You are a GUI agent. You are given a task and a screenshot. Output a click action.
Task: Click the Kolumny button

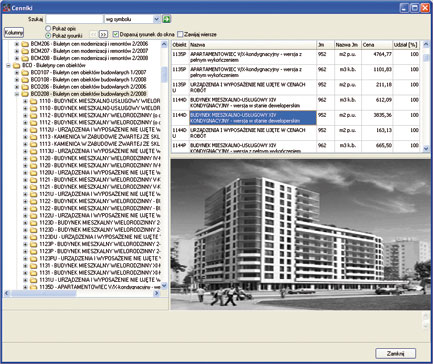[x=14, y=32]
